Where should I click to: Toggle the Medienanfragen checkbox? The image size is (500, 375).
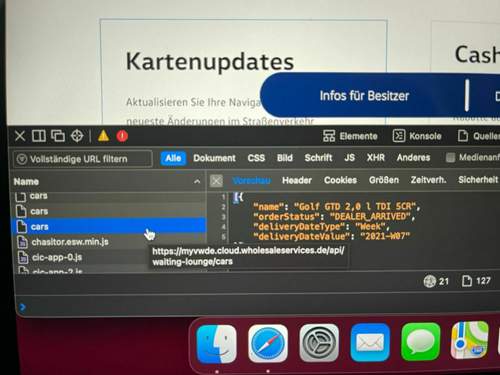point(450,157)
